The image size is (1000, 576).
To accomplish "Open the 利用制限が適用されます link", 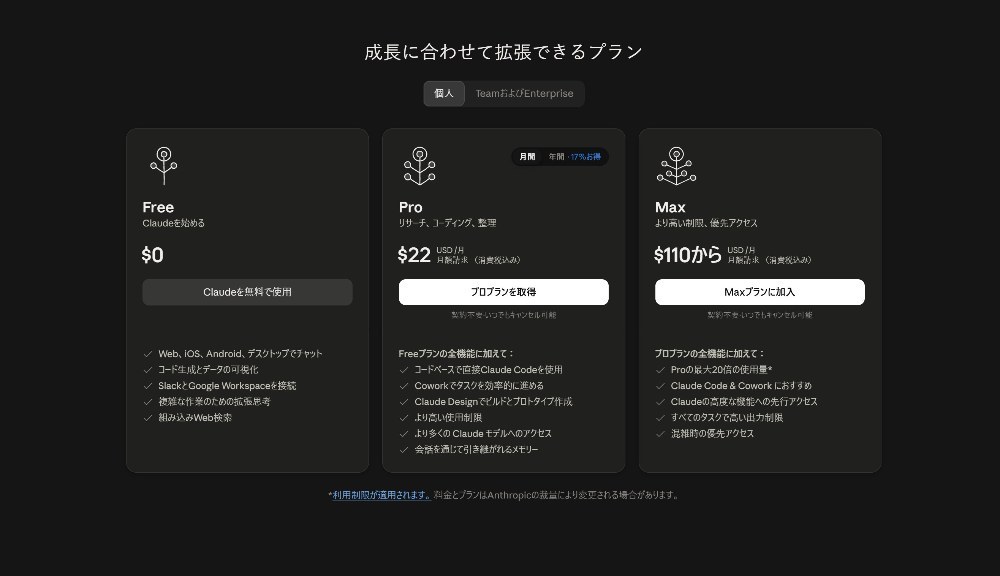I will 382,495.
